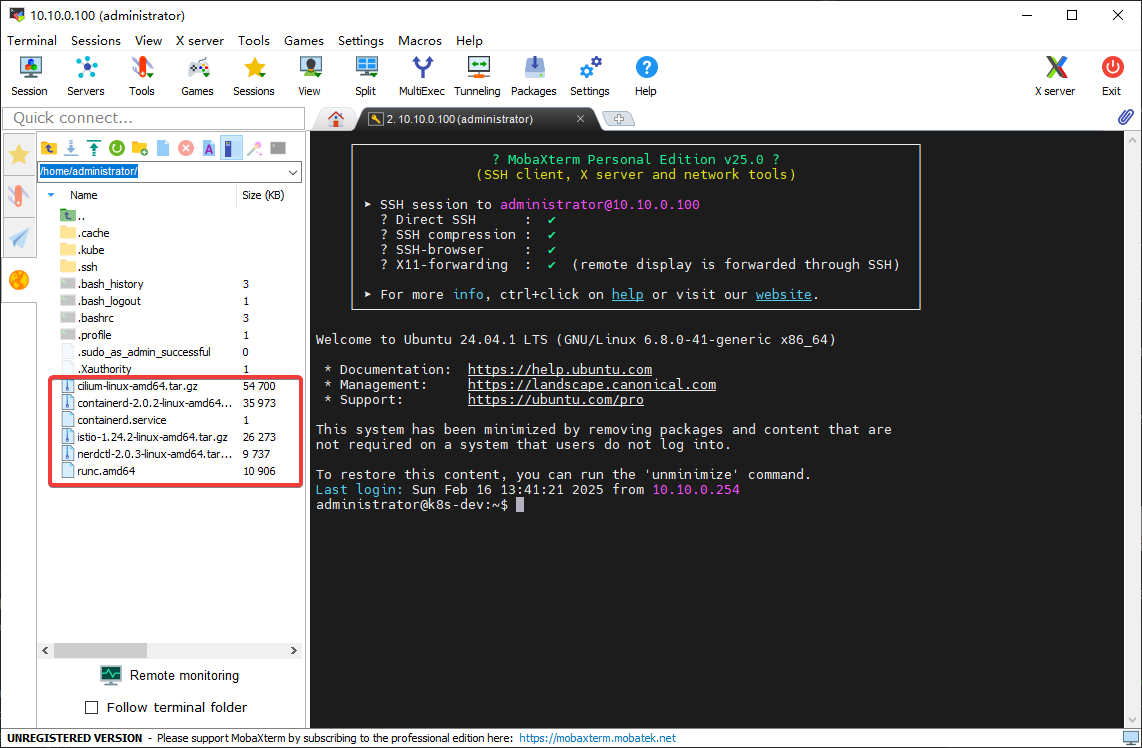Viewport: 1142px width, 748px height.
Task: Open the starred Sessions side tab
Action: point(19,154)
